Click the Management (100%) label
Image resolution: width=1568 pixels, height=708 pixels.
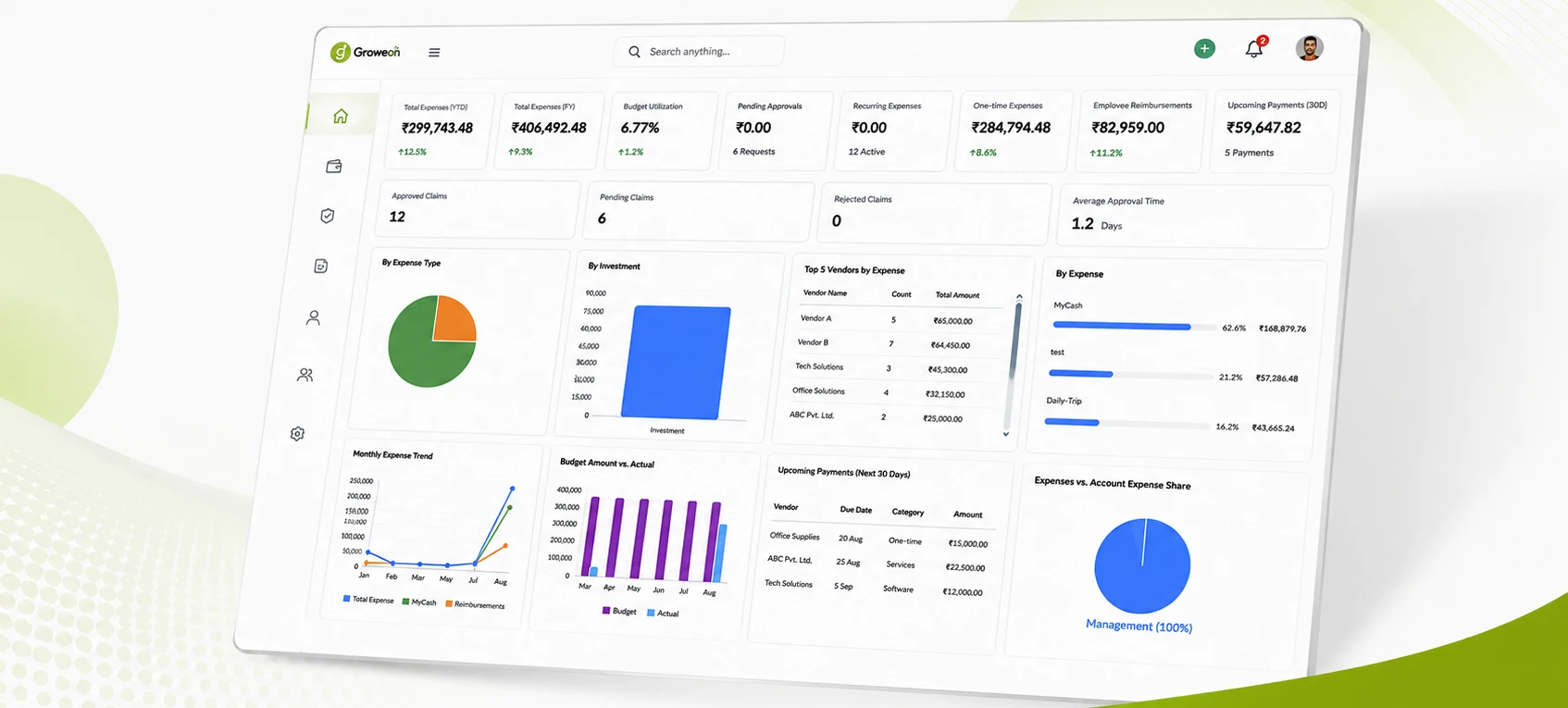click(x=1139, y=627)
